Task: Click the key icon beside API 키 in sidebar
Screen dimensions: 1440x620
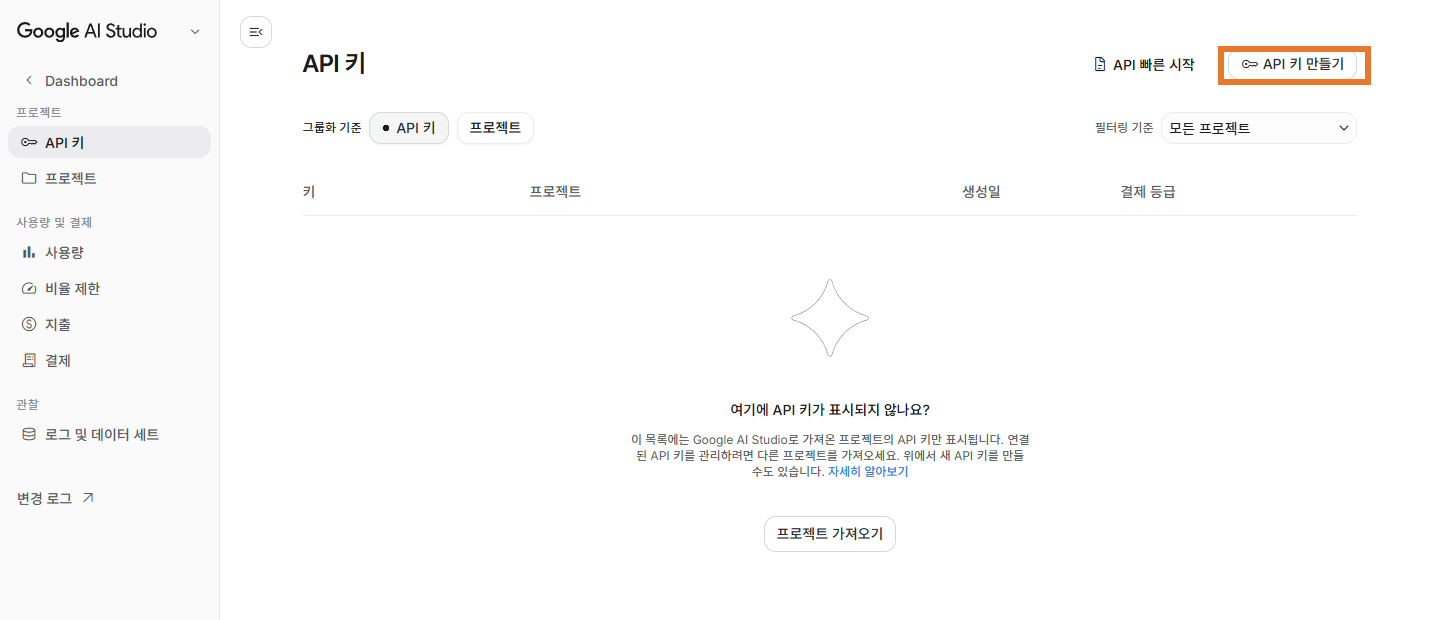Action: point(29,143)
